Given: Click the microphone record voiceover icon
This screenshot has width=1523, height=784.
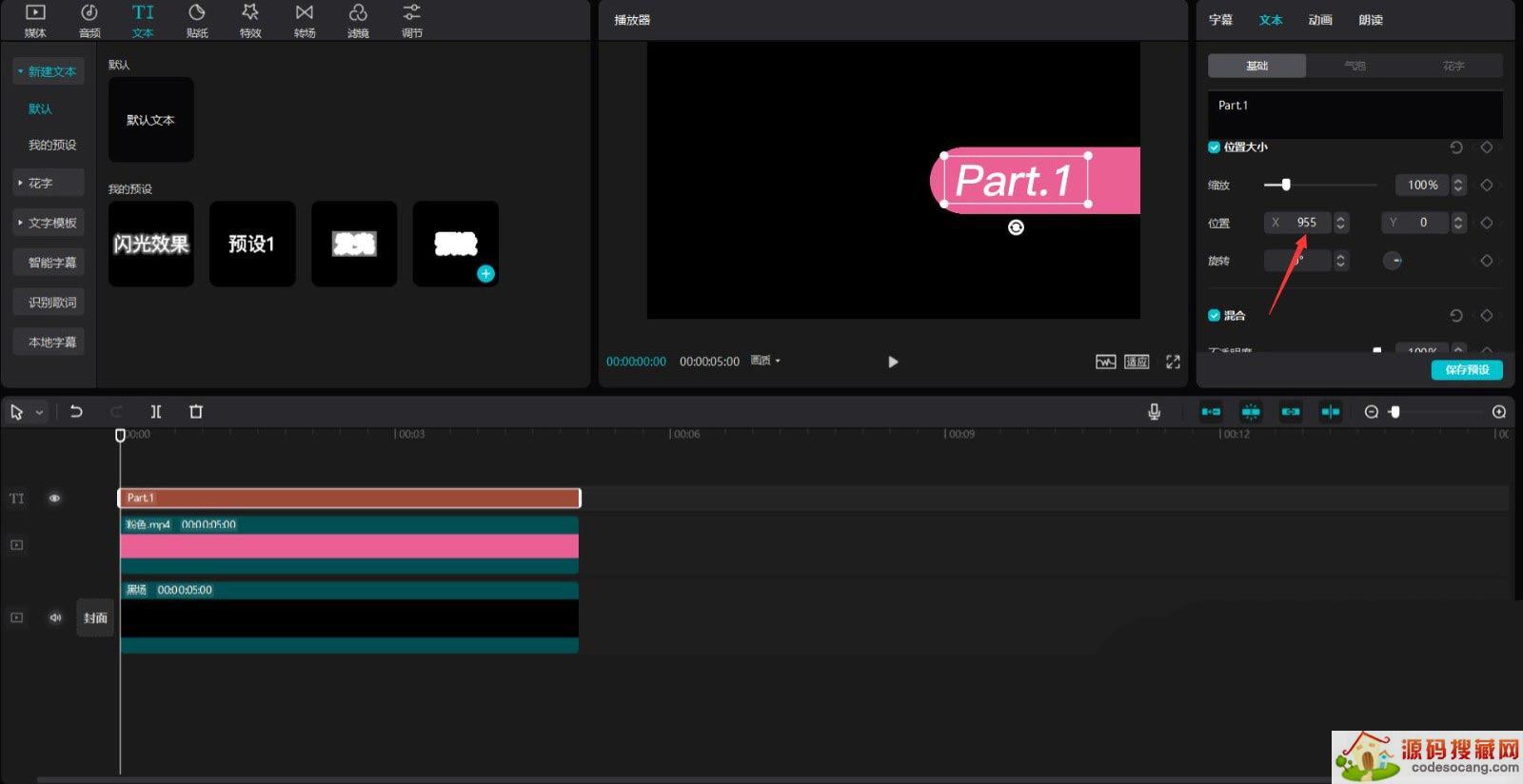Looking at the screenshot, I should click(x=1154, y=412).
